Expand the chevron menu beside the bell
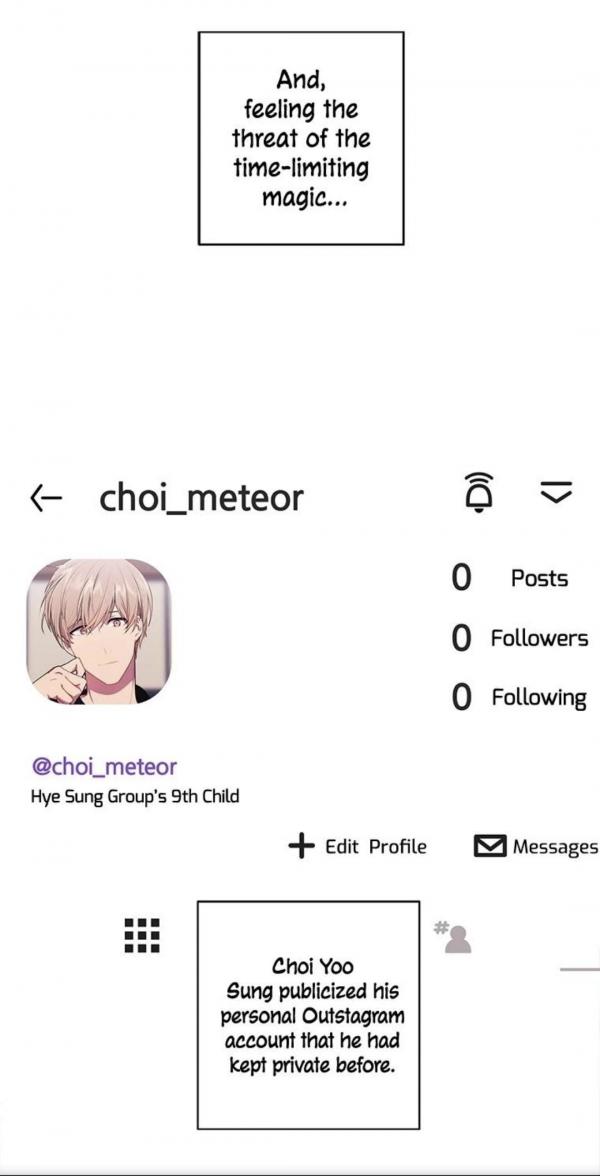 (x=556, y=492)
